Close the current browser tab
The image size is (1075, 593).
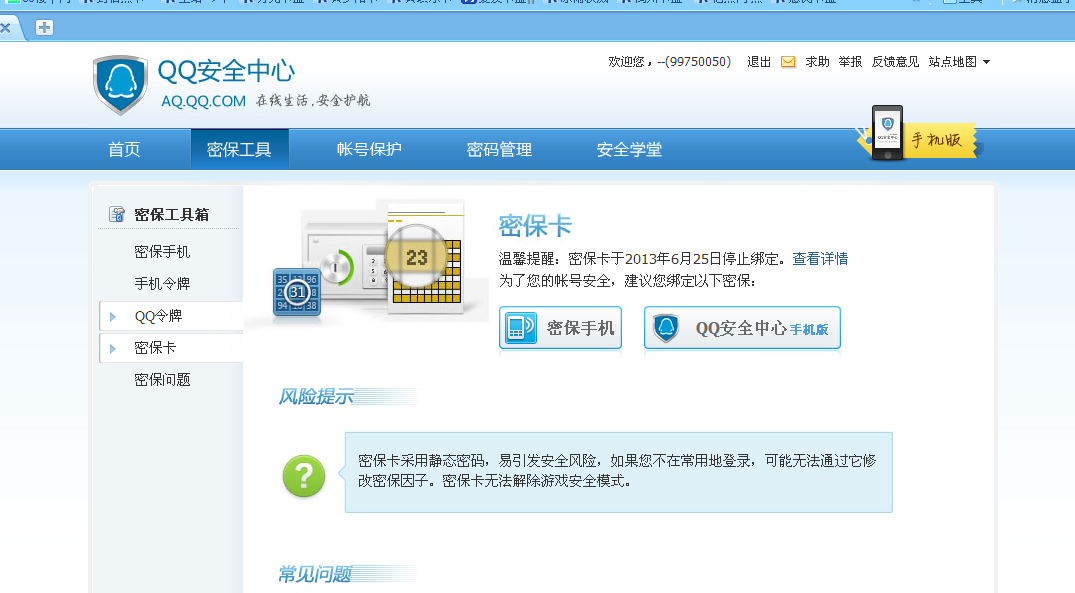point(5,28)
